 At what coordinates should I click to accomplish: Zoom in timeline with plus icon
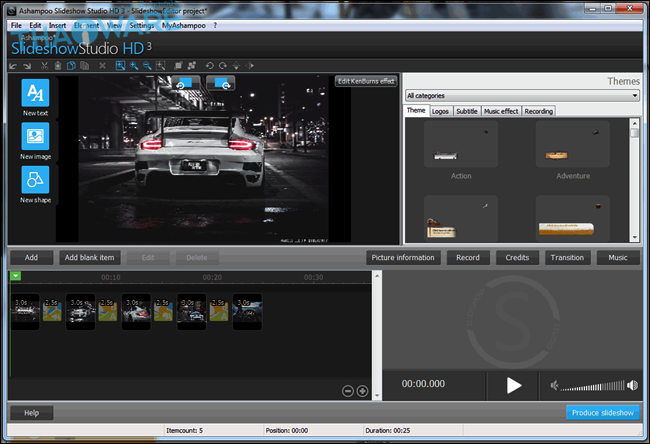pyautogui.click(x=362, y=391)
